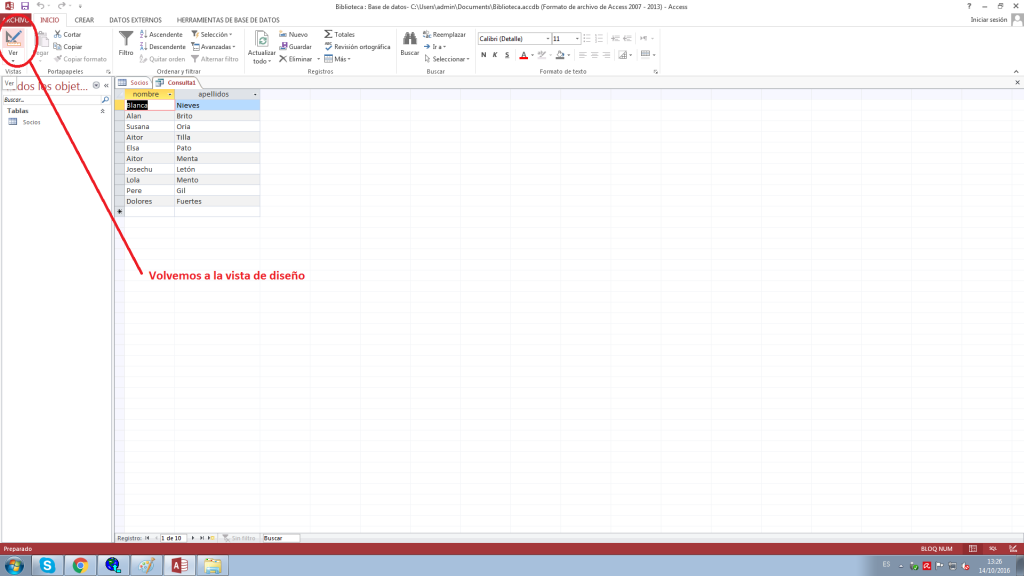Switch to the Socios table tab
This screenshot has width=1024, height=576.
(134, 82)
